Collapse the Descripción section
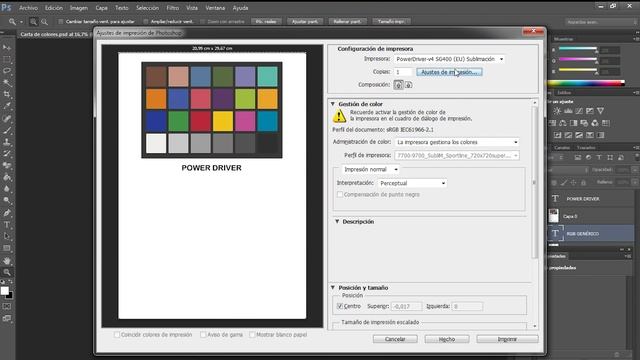 (x=337, y=222)
